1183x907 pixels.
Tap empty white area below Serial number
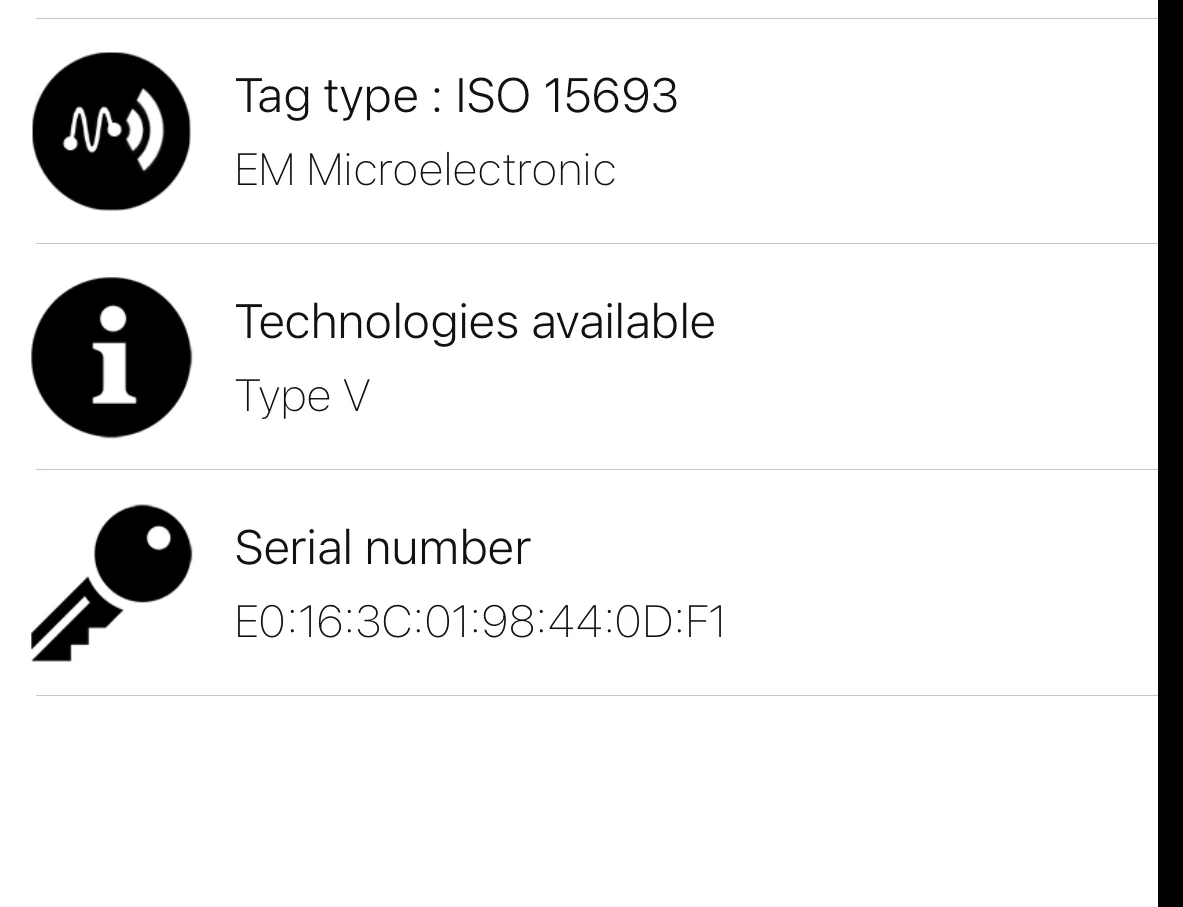(x=596, y=800)
